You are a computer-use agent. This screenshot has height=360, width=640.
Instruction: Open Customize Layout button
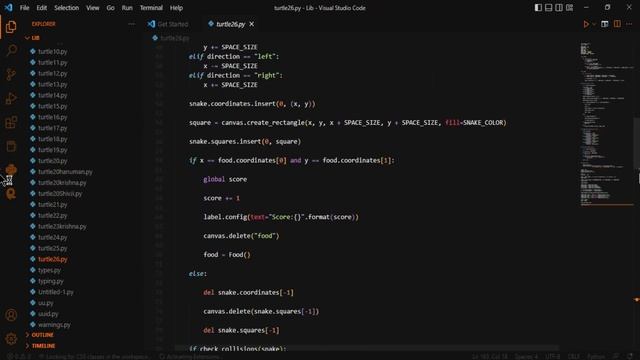point(569,8)
